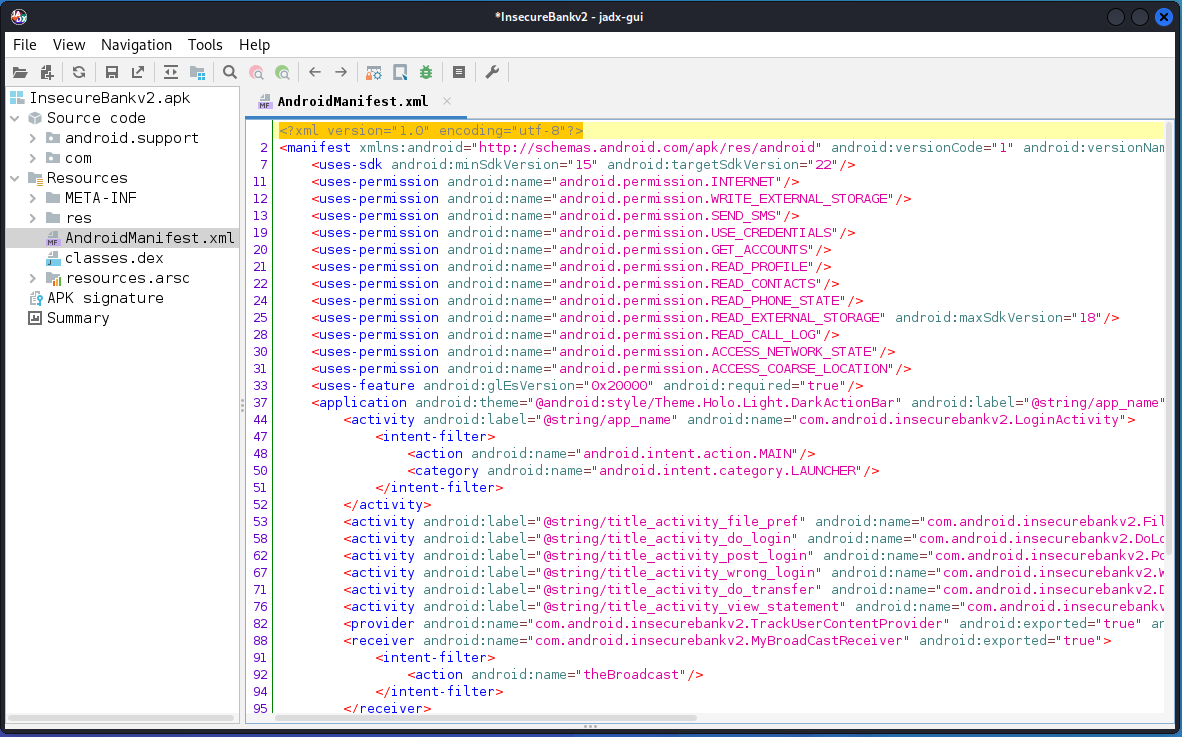Toggle Deobfuscation with the lock-gear icon
This screenshot has width=1182, height=737.
pos(374,72)
